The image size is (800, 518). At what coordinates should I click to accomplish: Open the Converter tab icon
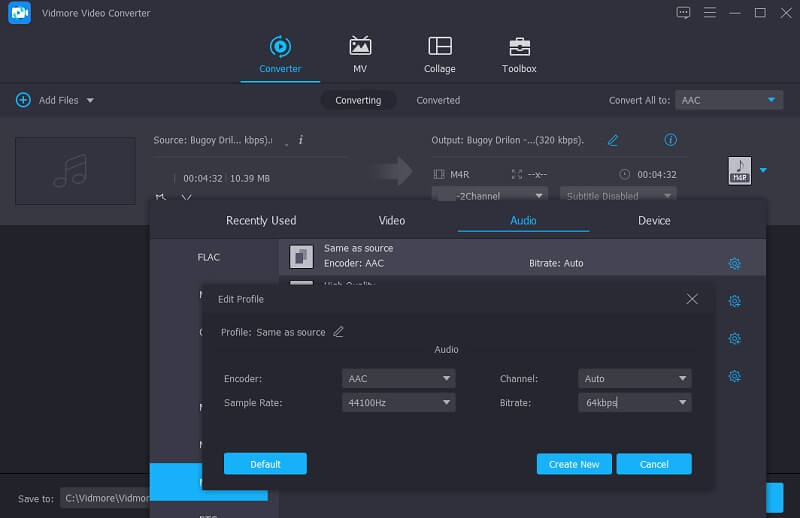(281, 46)
